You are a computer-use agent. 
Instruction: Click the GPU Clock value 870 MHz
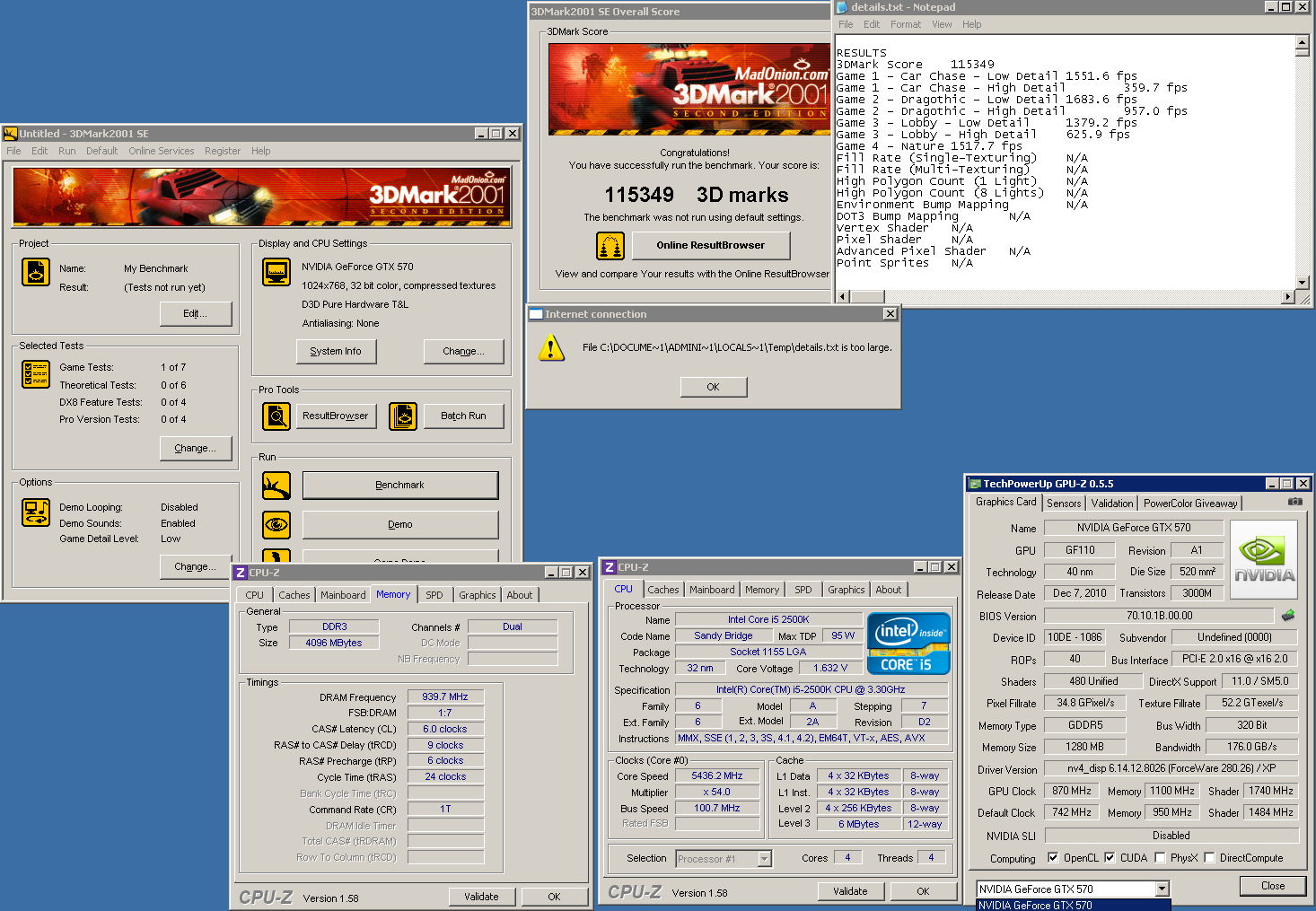pyautogui.click(x=1071, y=791)
